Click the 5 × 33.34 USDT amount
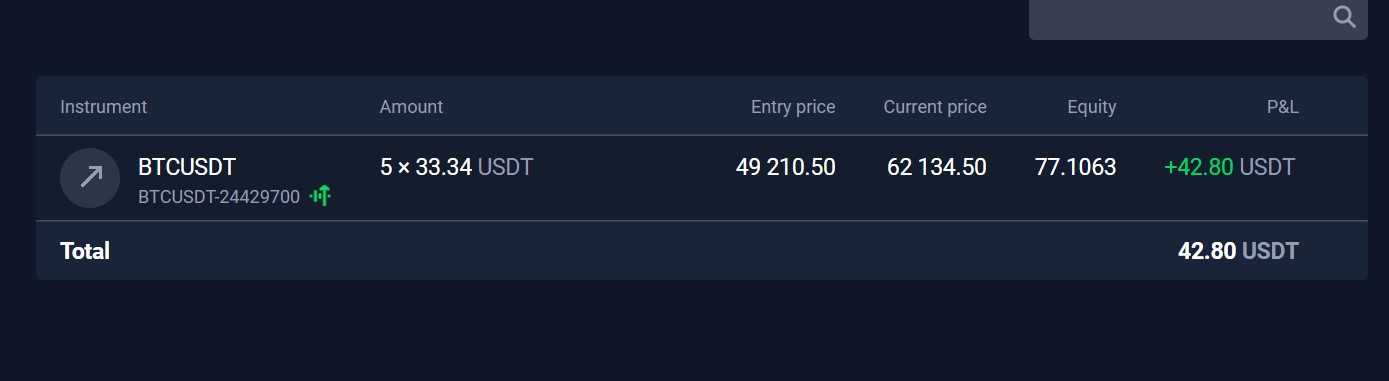The width and height of the screenshot is (1389, 381). [457, 167]
